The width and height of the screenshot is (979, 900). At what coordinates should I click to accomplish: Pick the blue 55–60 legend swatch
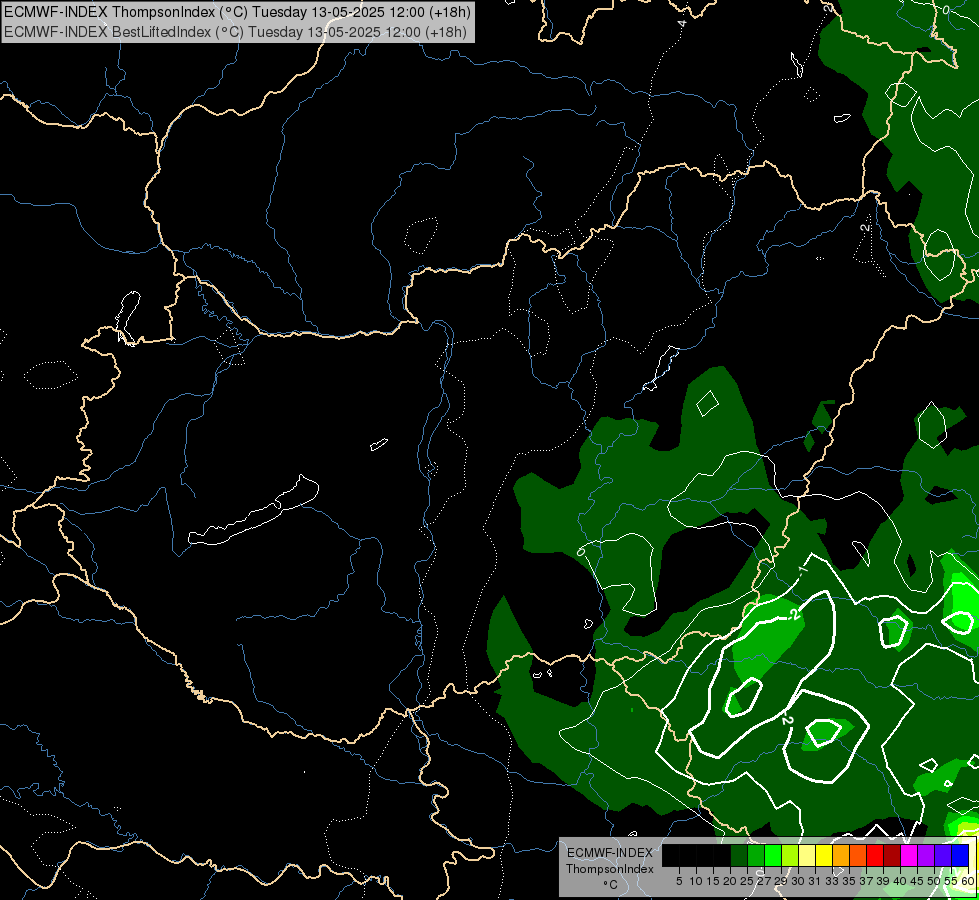pos(960,855)
